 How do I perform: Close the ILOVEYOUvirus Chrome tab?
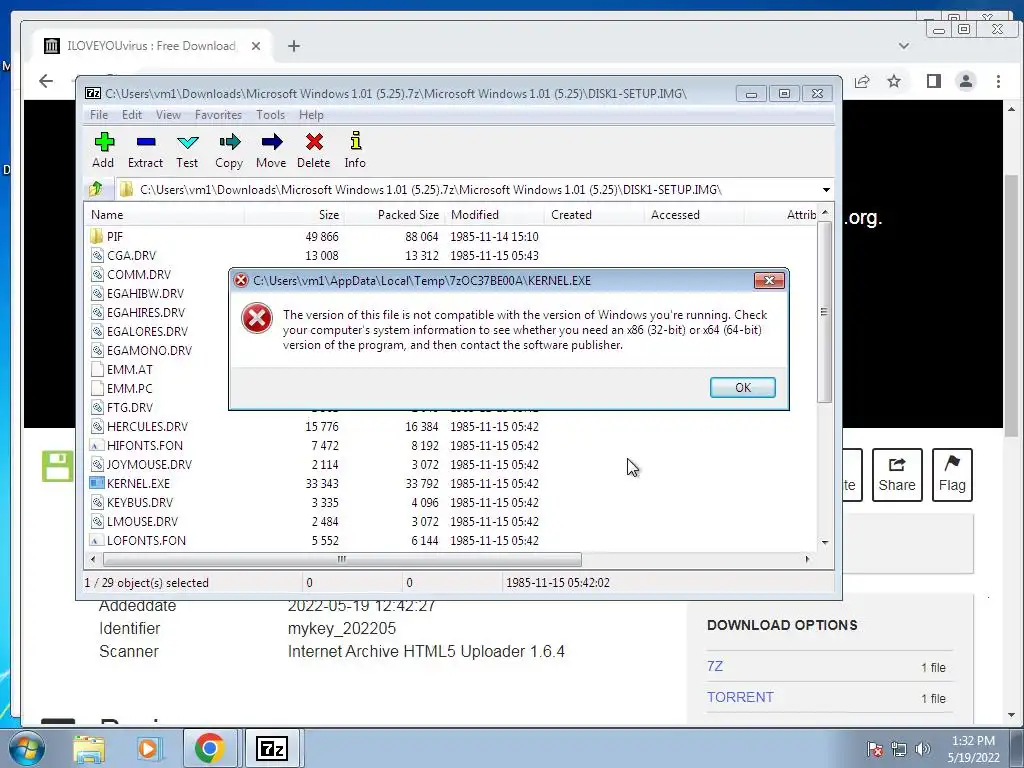click(x=256, y=46)
